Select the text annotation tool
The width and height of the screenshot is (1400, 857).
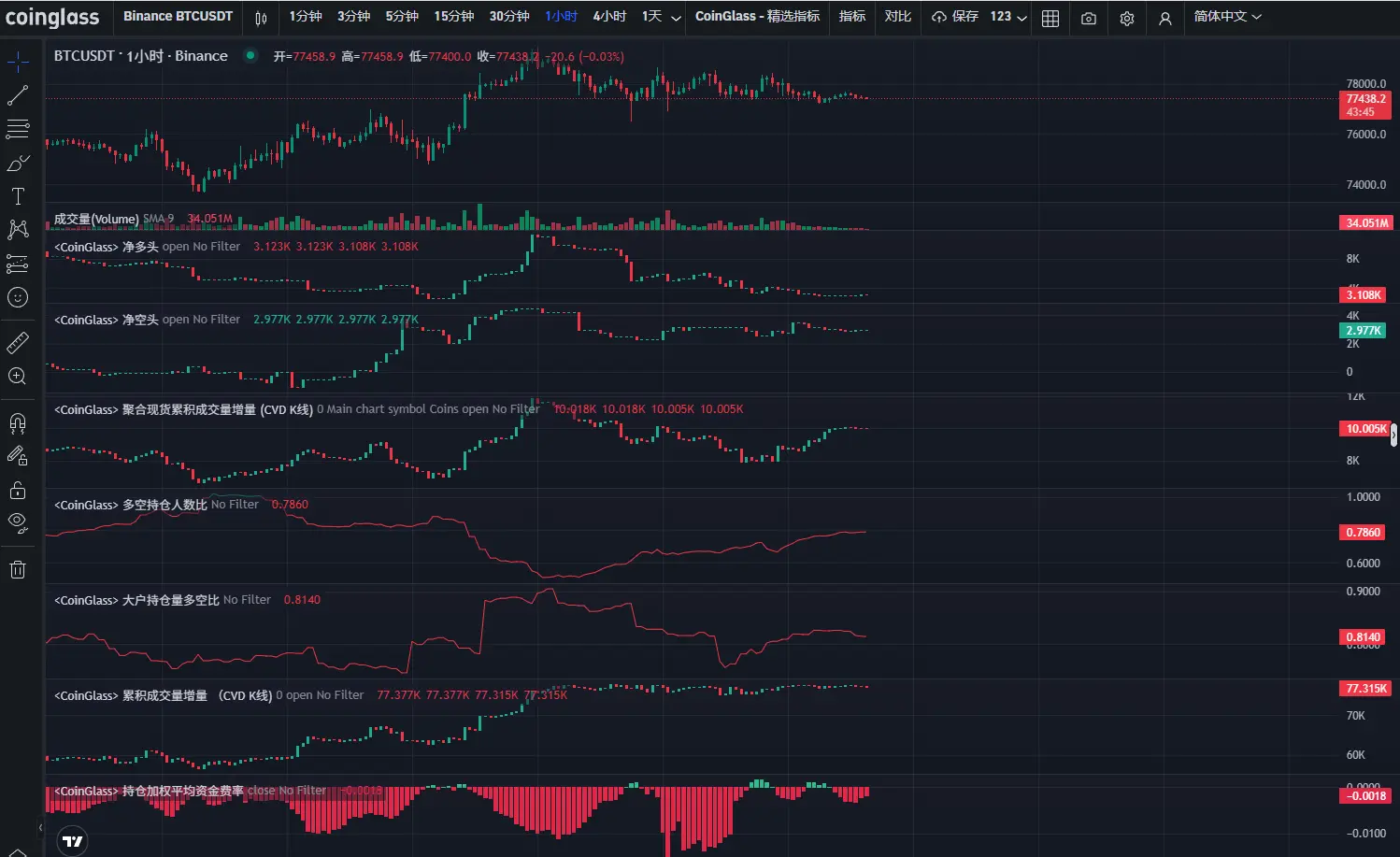pos(18,196)
